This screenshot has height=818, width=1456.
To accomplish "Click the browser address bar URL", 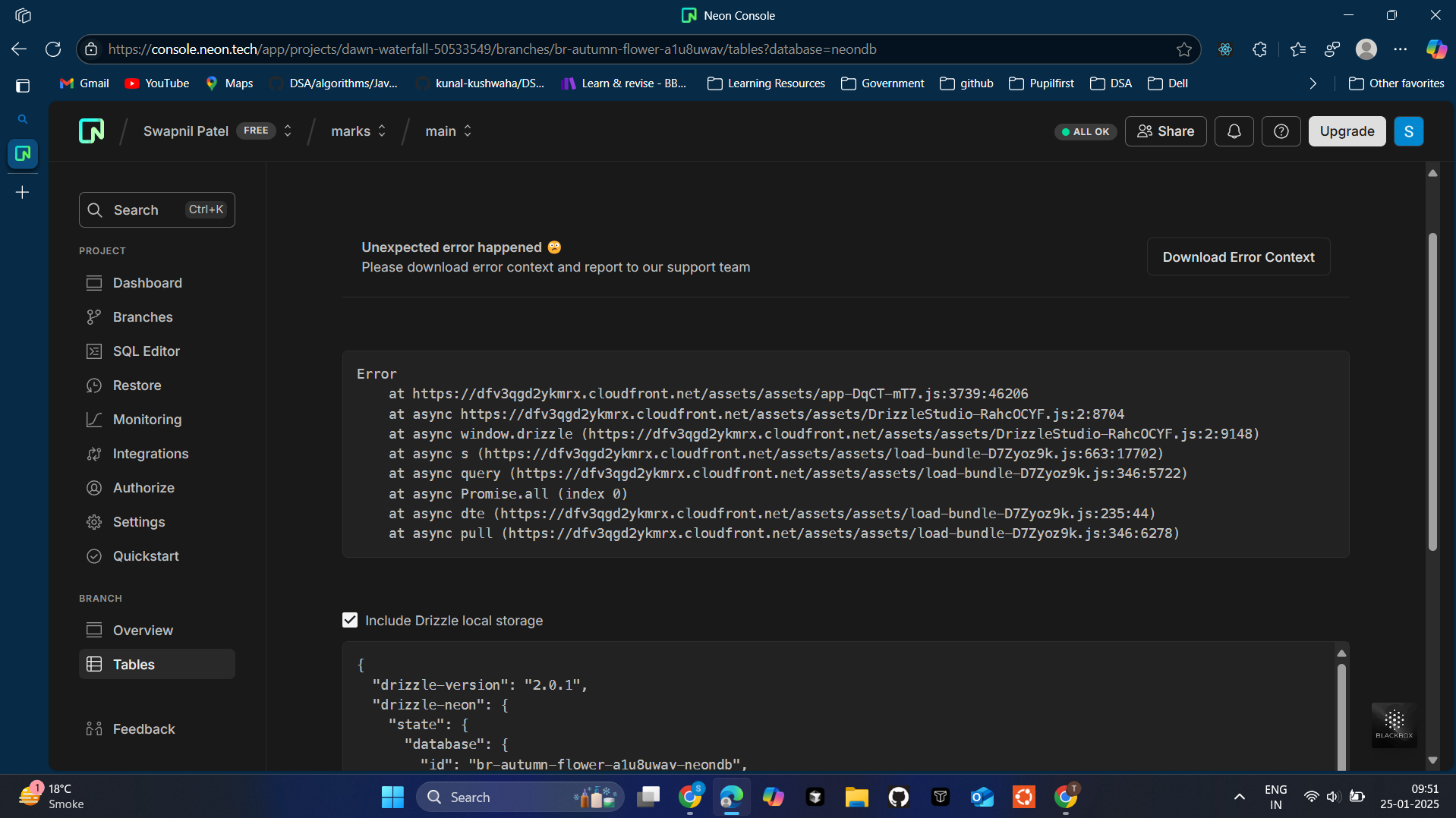I will tap(492, 49).
